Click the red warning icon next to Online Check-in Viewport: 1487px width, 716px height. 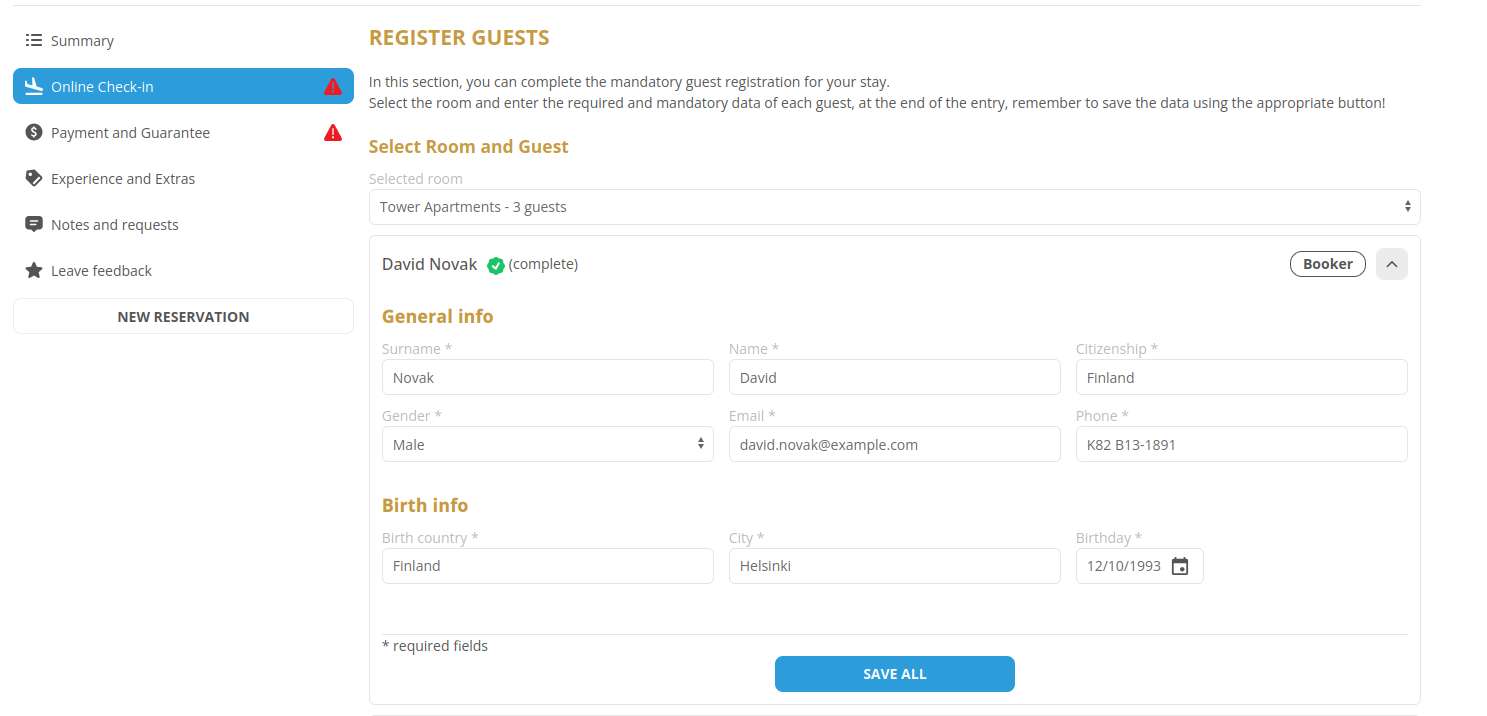click(333, 87)
